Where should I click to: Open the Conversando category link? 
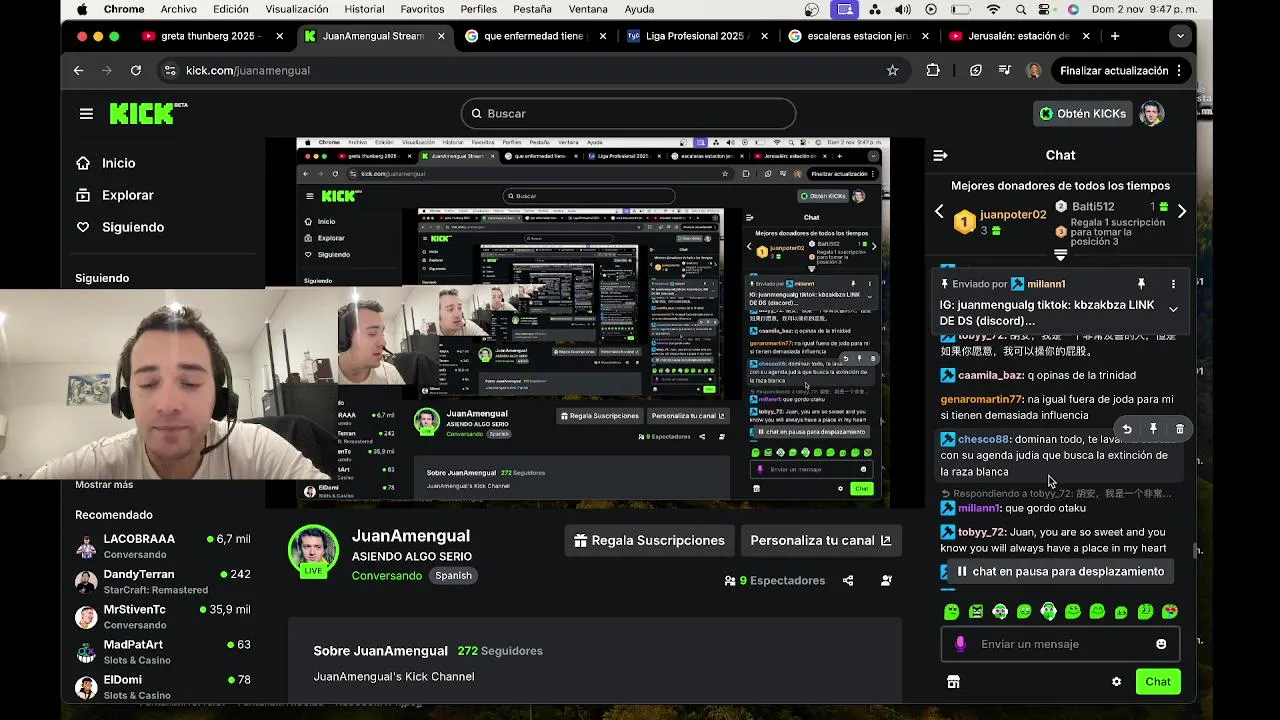(x=386, y=576)
